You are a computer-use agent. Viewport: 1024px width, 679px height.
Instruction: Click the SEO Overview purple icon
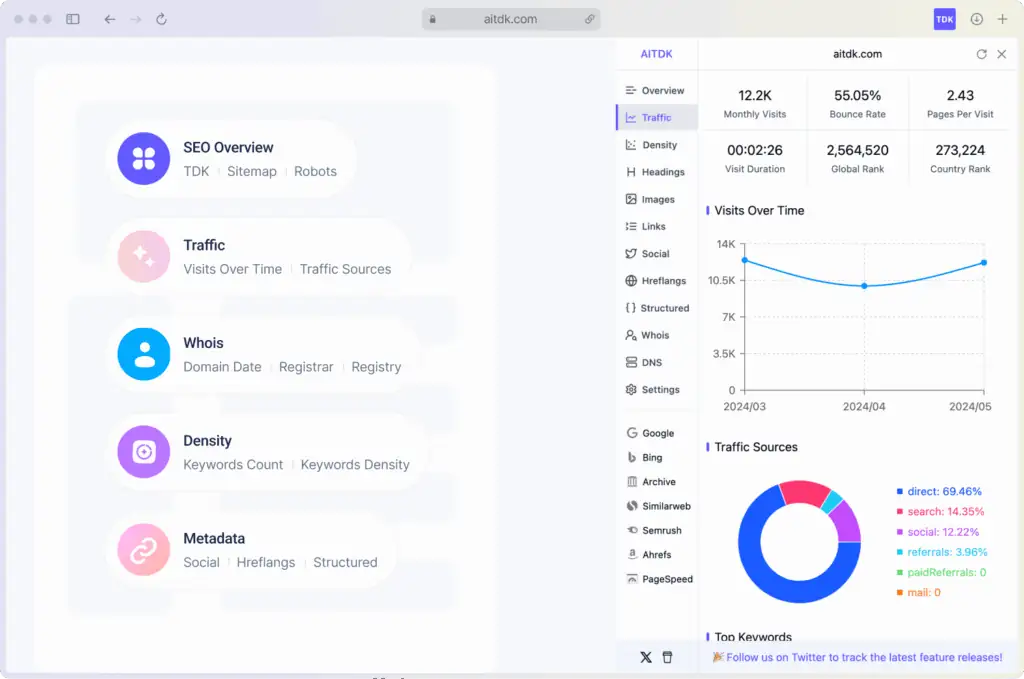pyautogui.click(x=144, y=159)
